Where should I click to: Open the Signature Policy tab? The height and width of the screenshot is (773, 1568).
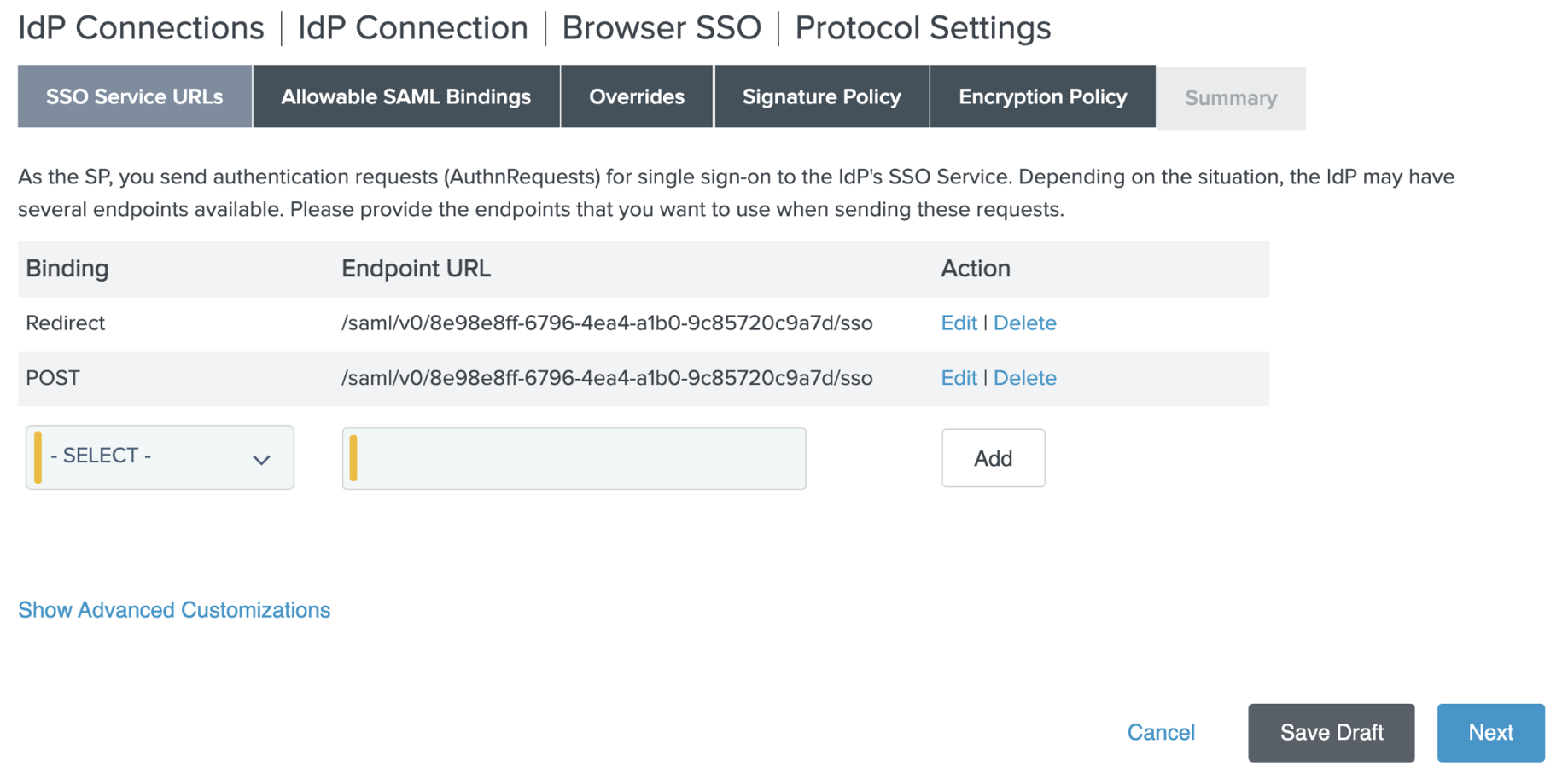[821, 97]
